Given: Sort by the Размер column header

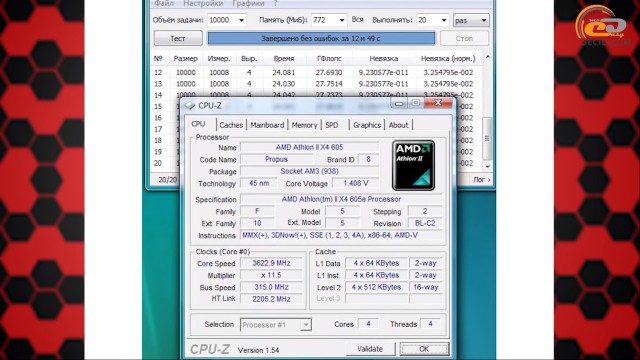Looking at the screenshot, I should pyautogui.click(x=185, y=59).
